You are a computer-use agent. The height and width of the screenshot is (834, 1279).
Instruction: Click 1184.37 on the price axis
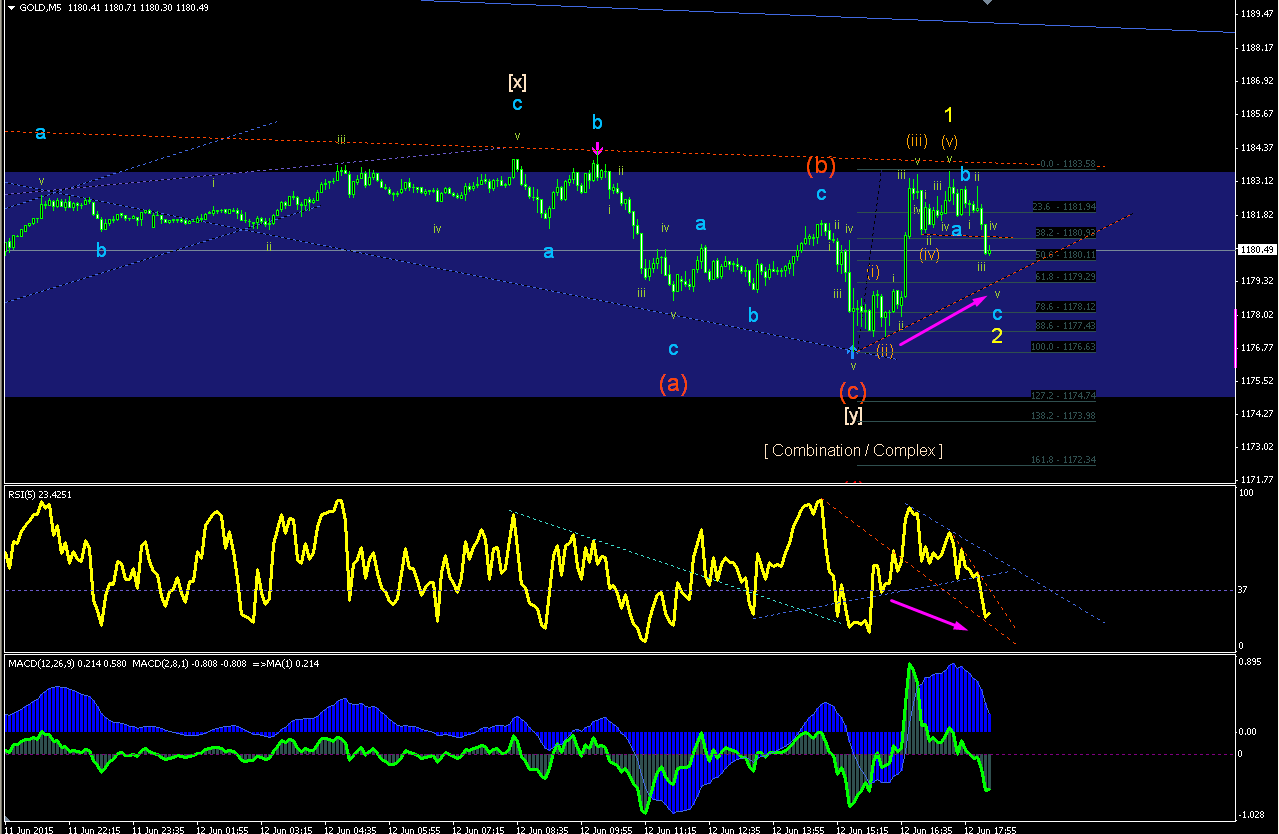[1256, 148]
